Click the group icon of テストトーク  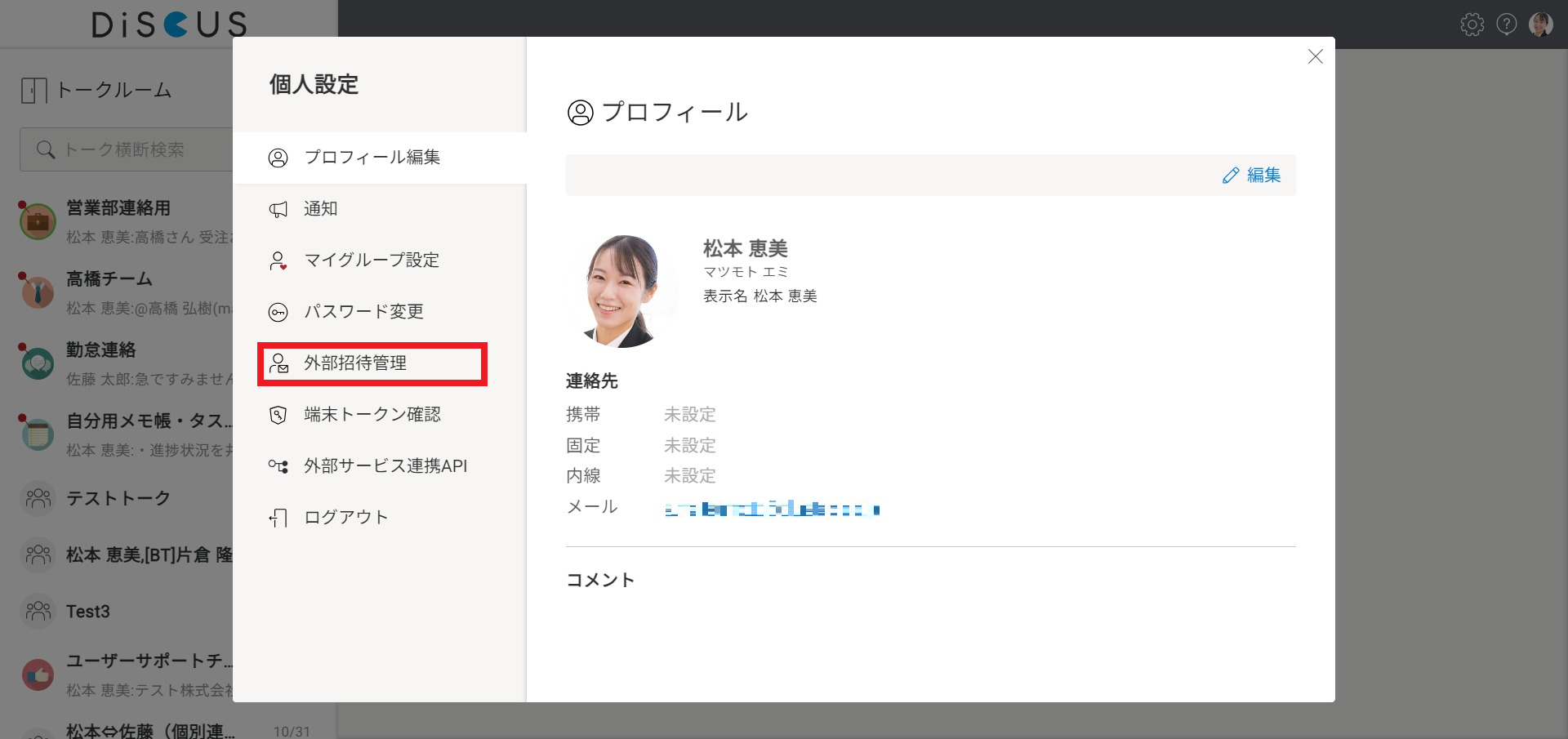[38, 498]
